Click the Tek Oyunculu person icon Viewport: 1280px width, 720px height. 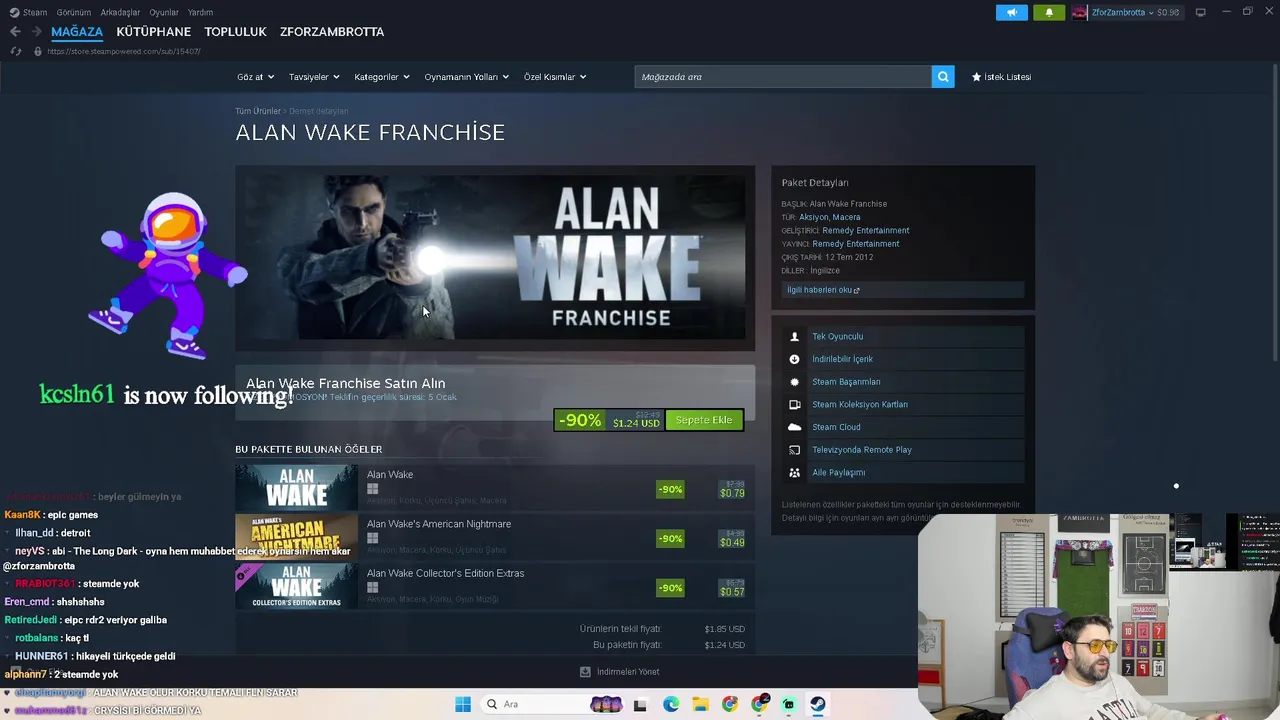point(795,337)
